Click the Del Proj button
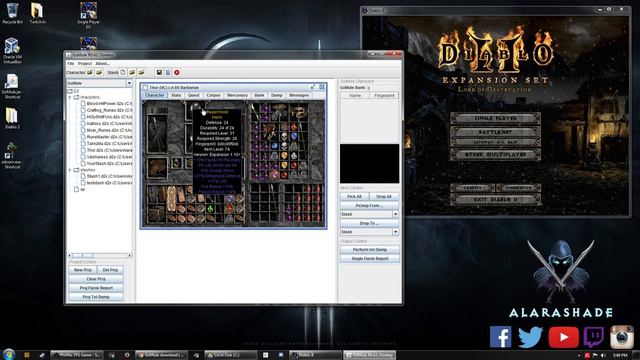 110,270
